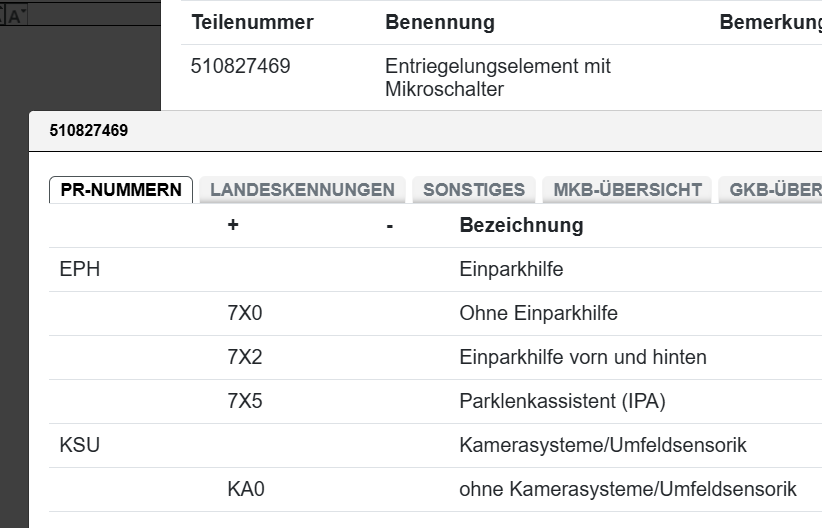
Task: Select the SONSTIGES tab
Action: pos(474,190)
